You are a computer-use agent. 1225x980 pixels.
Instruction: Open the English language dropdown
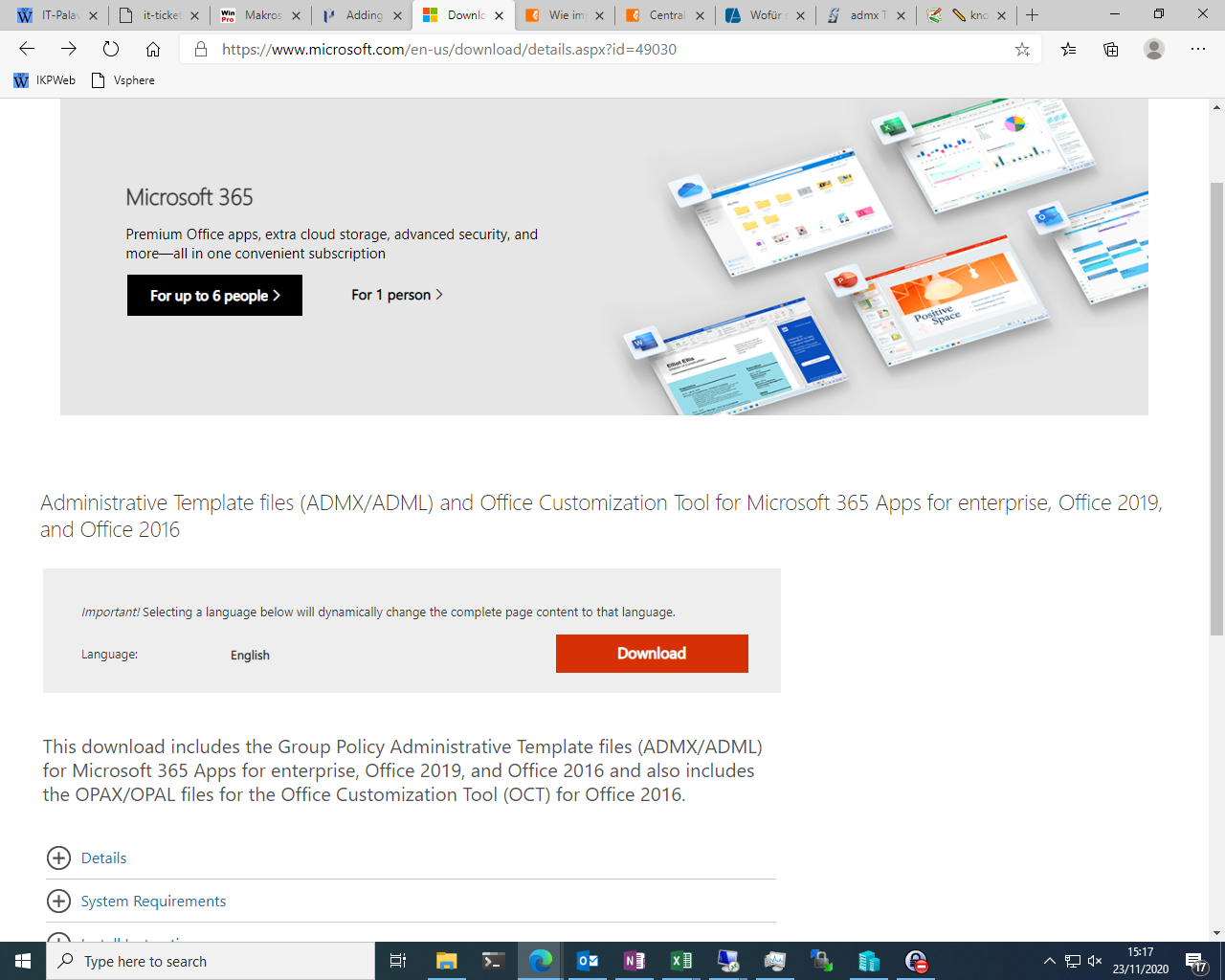[250, 656]
